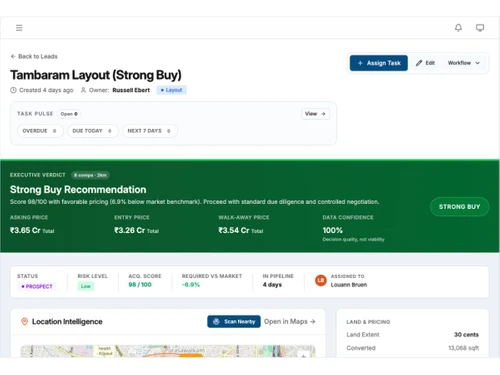Click the map preview thumbnail
Image resolution: width=500 pixels, height=375 pixels.
[x=168, y=351]
